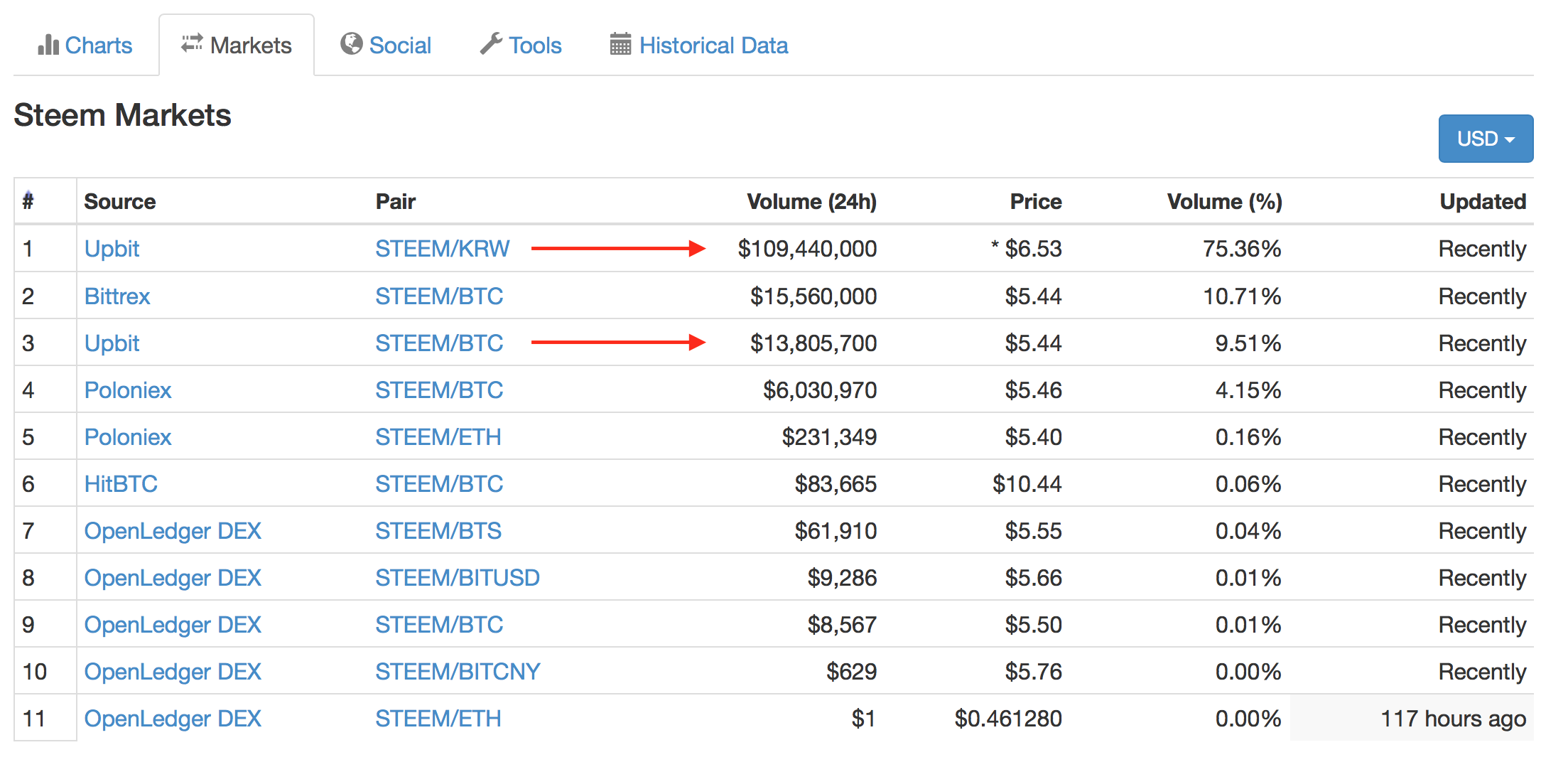Viewport: 1568px width, 767px height.
Task: Open OpenLedger DEX link in row 11
Action: tap(173, 719)
